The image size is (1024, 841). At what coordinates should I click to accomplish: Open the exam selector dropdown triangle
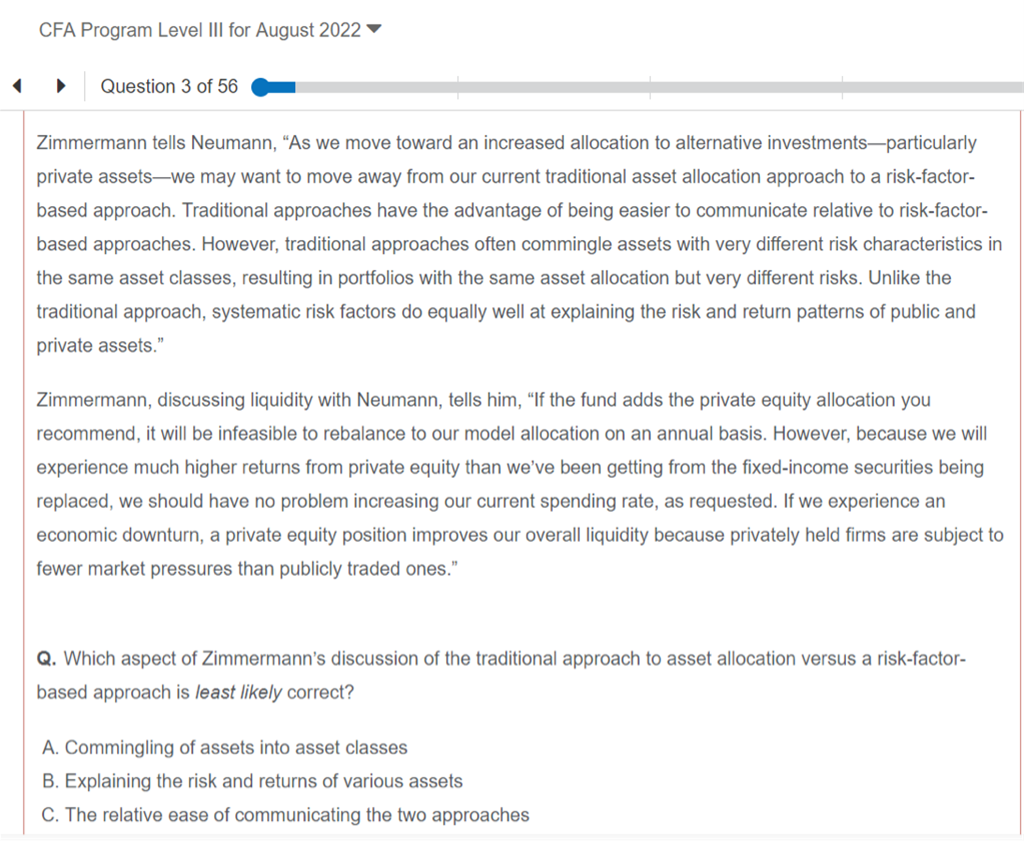tap(375, 30)
